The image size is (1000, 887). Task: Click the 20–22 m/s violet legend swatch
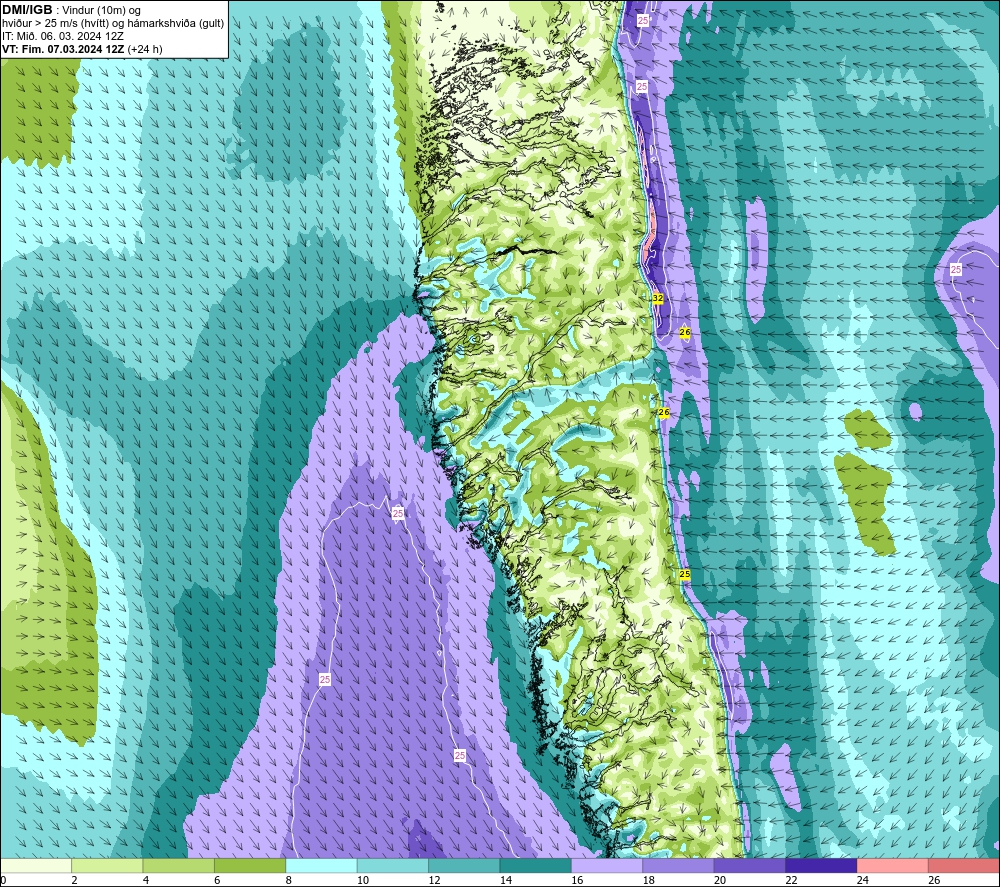[750, 866]
